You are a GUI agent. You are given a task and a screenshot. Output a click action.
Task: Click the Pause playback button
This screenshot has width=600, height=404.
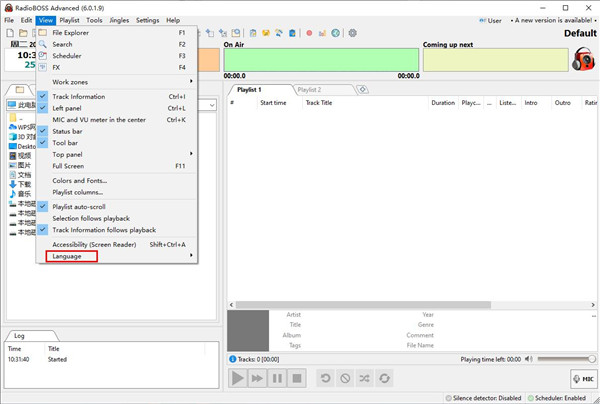pyautogui.click(x=277, y=379)
